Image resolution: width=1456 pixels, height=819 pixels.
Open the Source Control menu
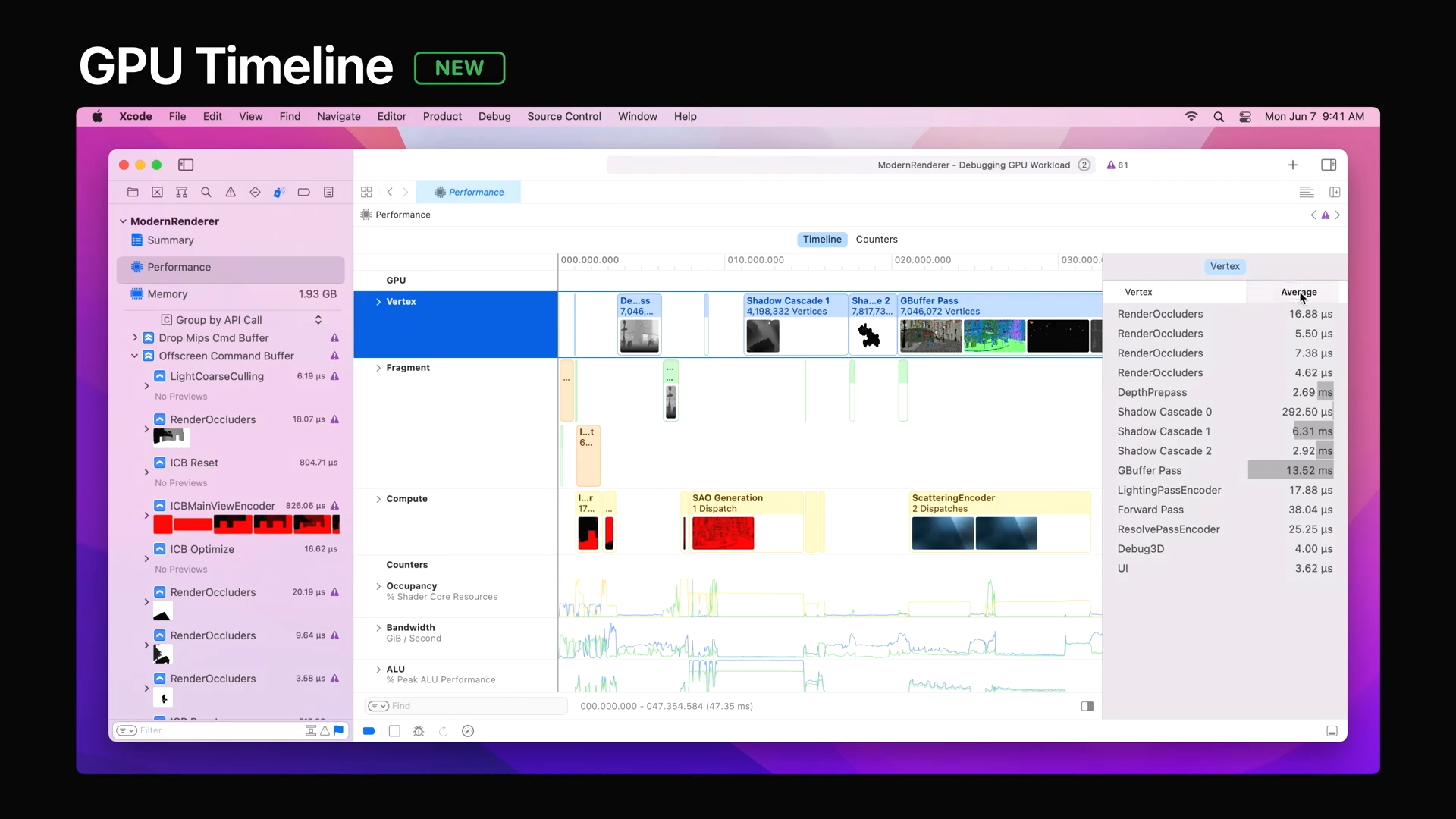[563, 116]
